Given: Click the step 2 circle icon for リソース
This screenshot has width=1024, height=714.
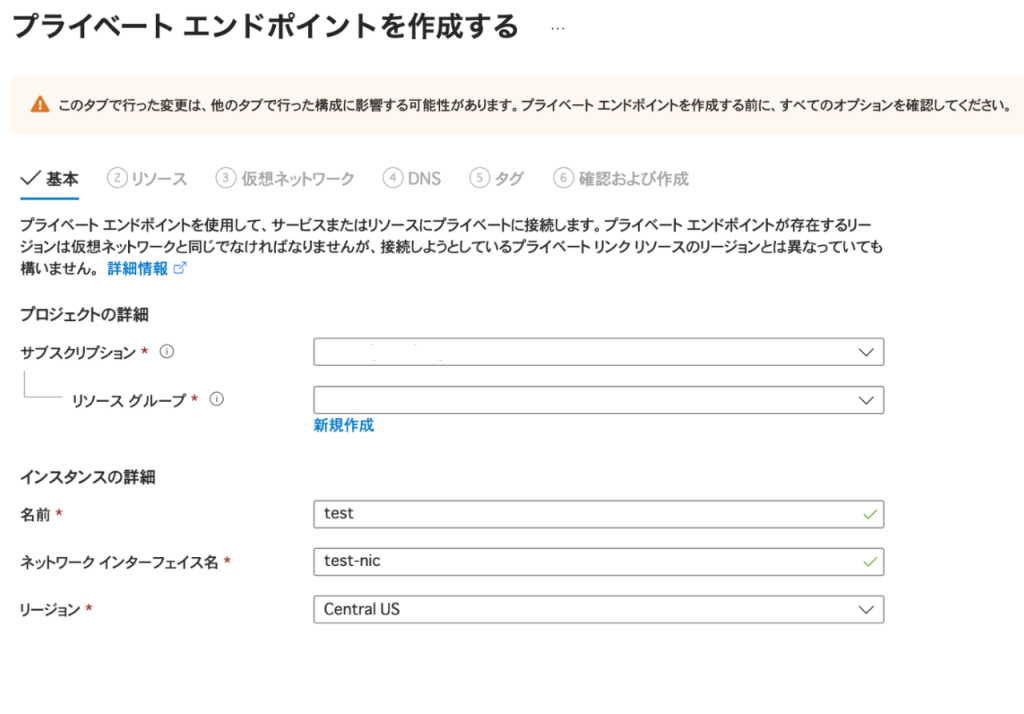Looking at the screenshot, I should pyautogui.click(x=117, y=178).
